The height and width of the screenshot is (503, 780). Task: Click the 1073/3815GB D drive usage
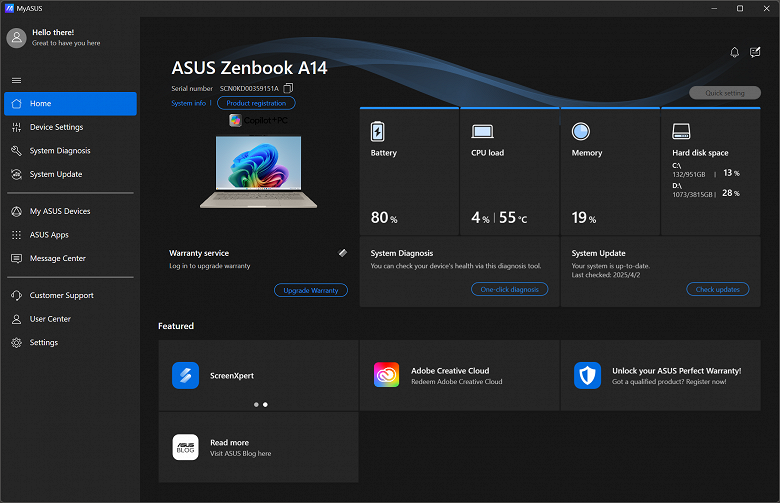point(692,195)
